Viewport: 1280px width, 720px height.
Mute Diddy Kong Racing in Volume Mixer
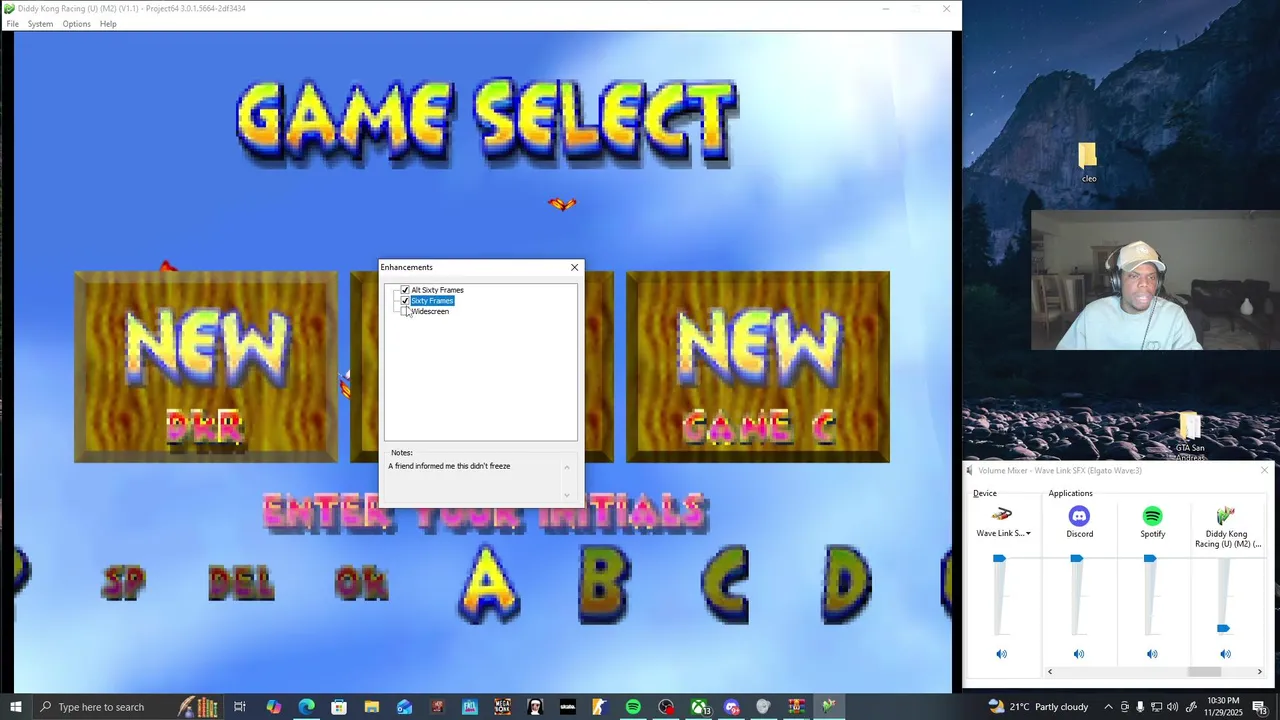coord(1225,654)
